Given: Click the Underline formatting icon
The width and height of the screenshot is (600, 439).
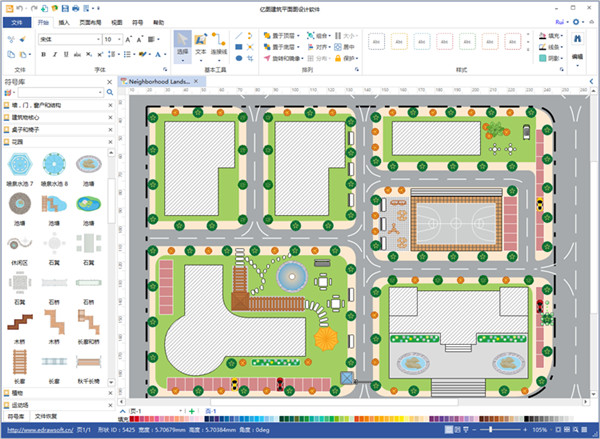Looking at the screenshot, I should tap(68, 55).
